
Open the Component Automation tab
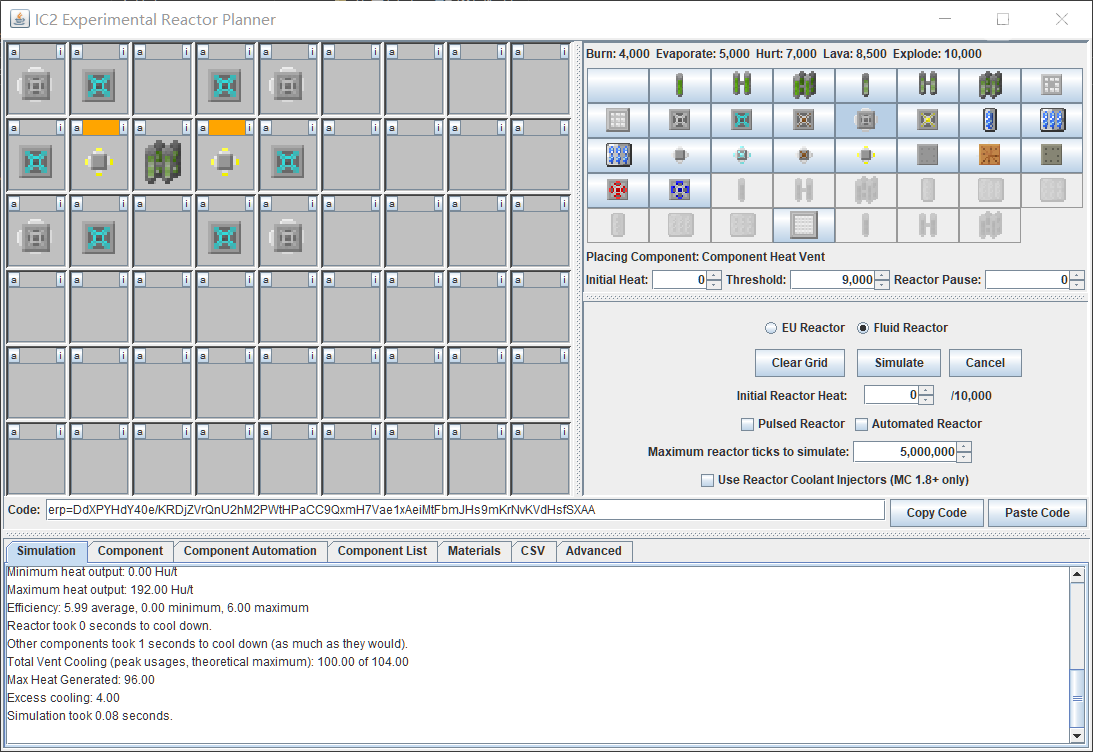(250, 551)
